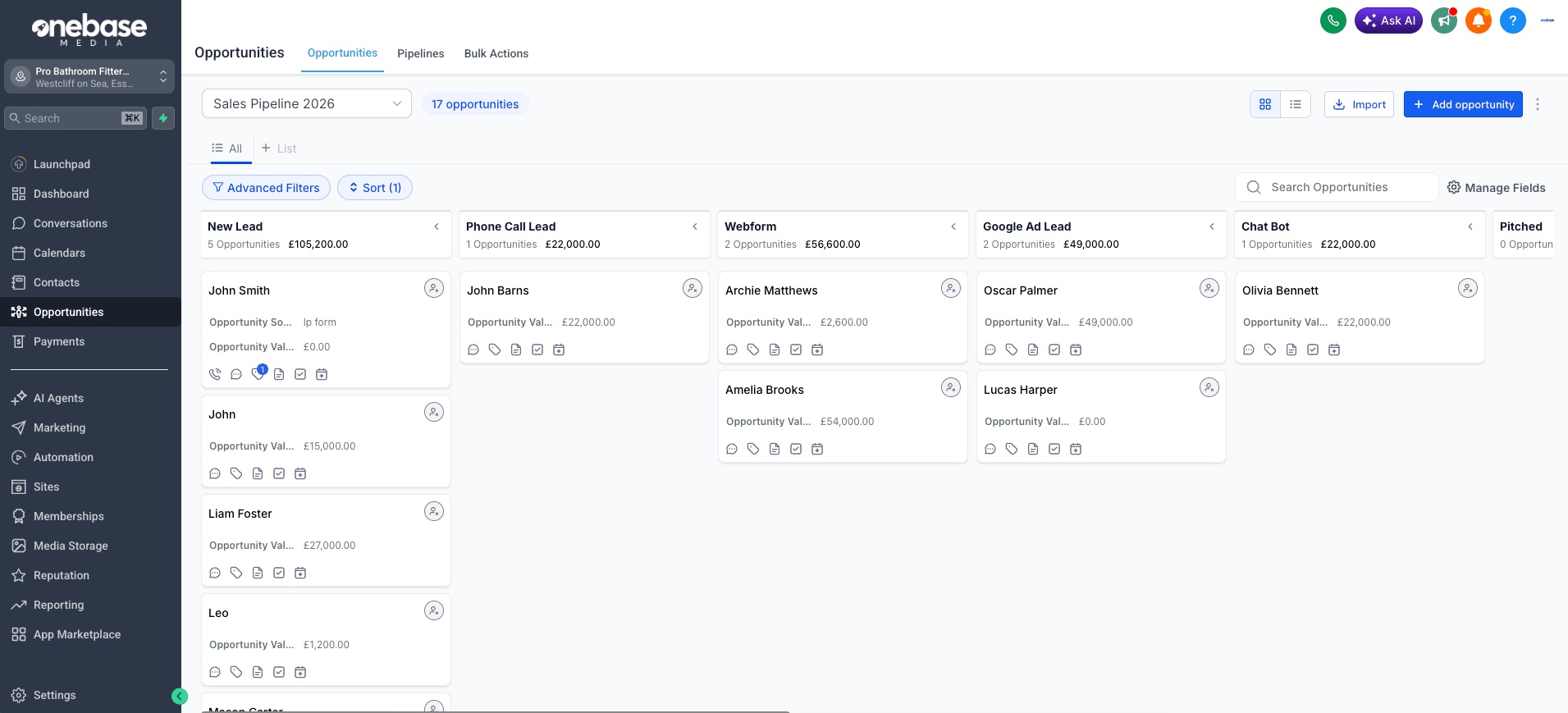Click task checkbox icon on Archie Matthews card
1568x713 pixels.
point(796,350)
